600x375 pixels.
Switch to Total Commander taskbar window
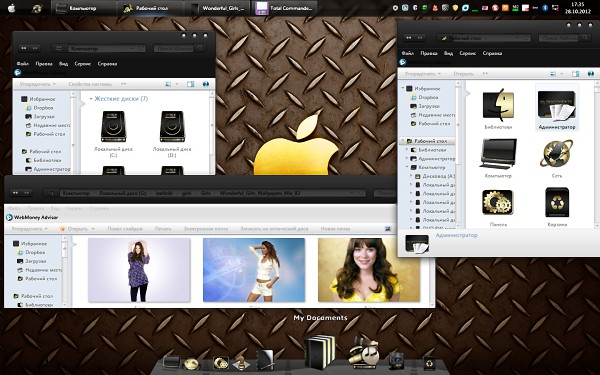coord(284,8)
